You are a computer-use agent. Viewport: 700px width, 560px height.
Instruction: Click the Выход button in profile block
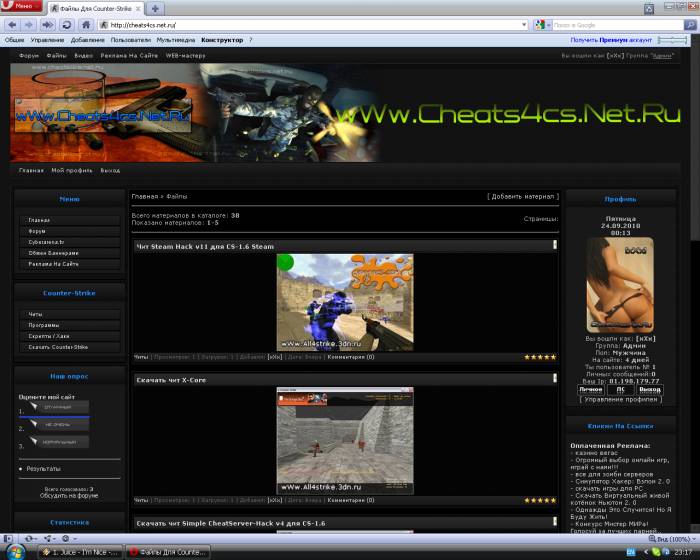click(x=649, y=389)
